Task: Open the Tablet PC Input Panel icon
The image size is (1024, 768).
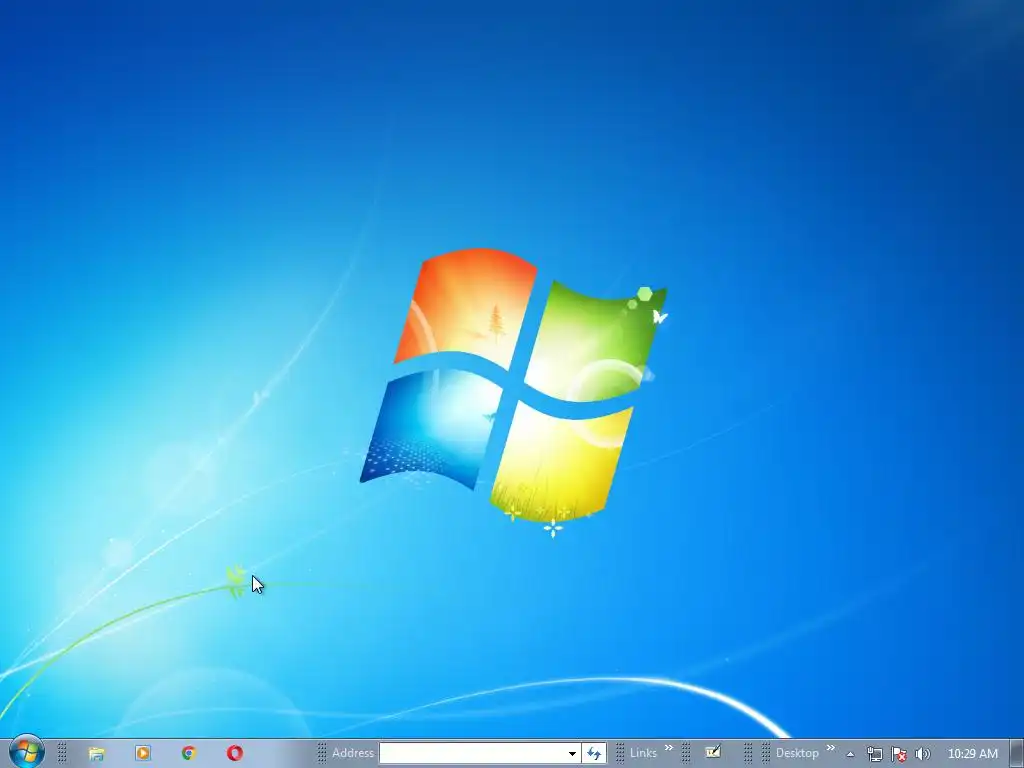Action: click(713, 752)
